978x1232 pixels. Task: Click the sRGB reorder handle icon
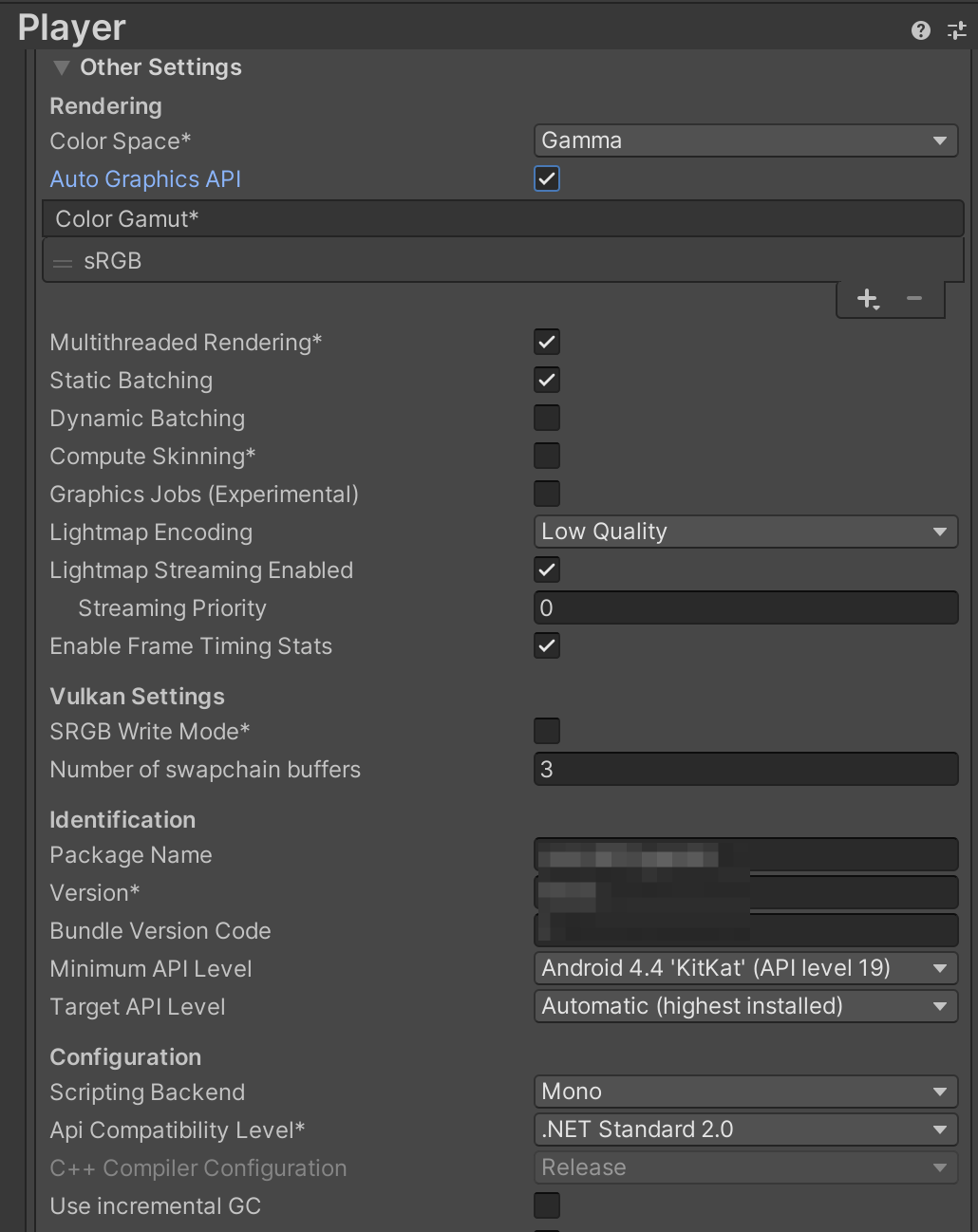pyautogui.click(x=62, y=262)
